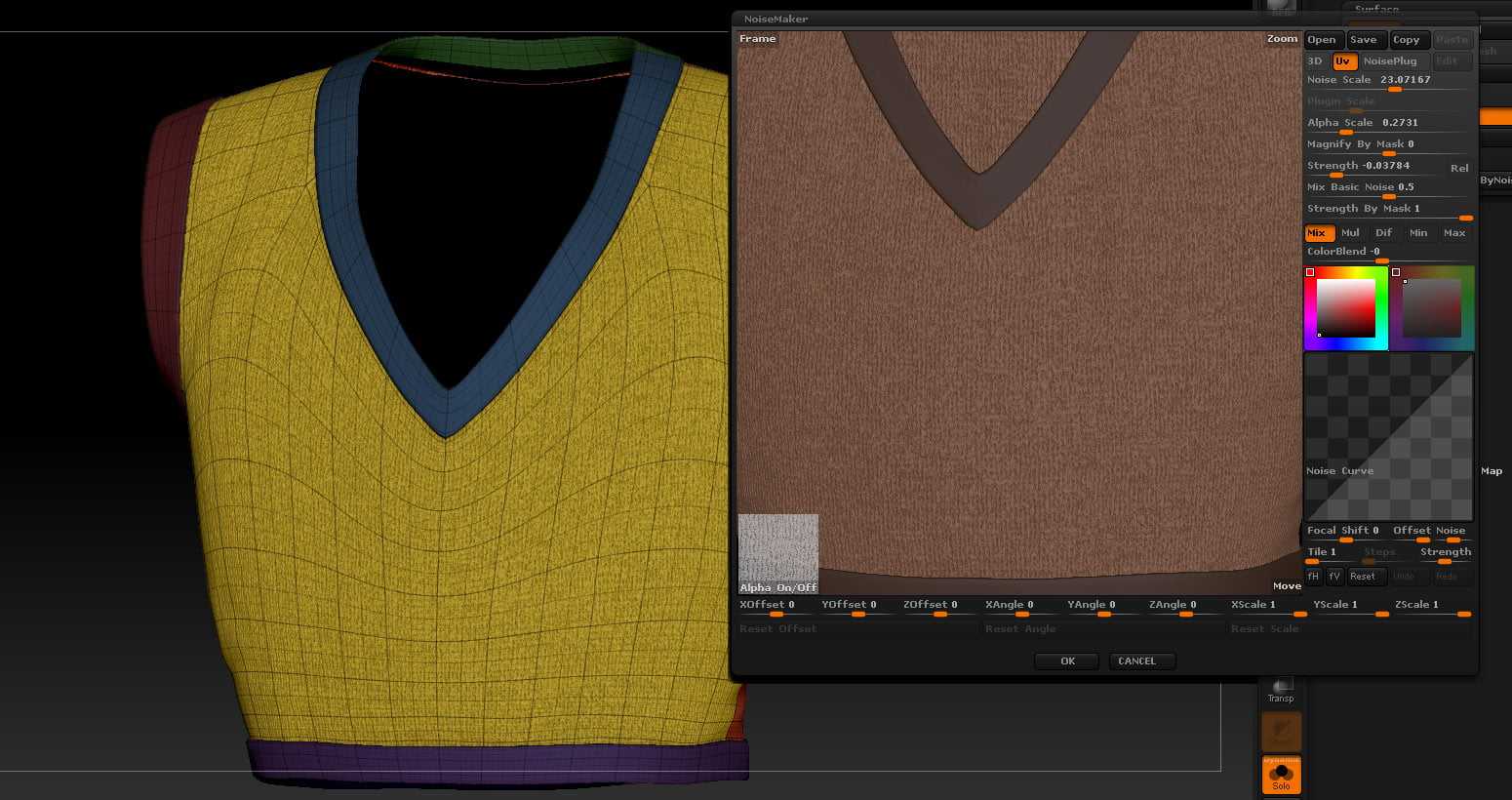Switch to 3D noise mode
Image resolution: width=1512 pixels, height=800 pixels.
point(1315,61)
